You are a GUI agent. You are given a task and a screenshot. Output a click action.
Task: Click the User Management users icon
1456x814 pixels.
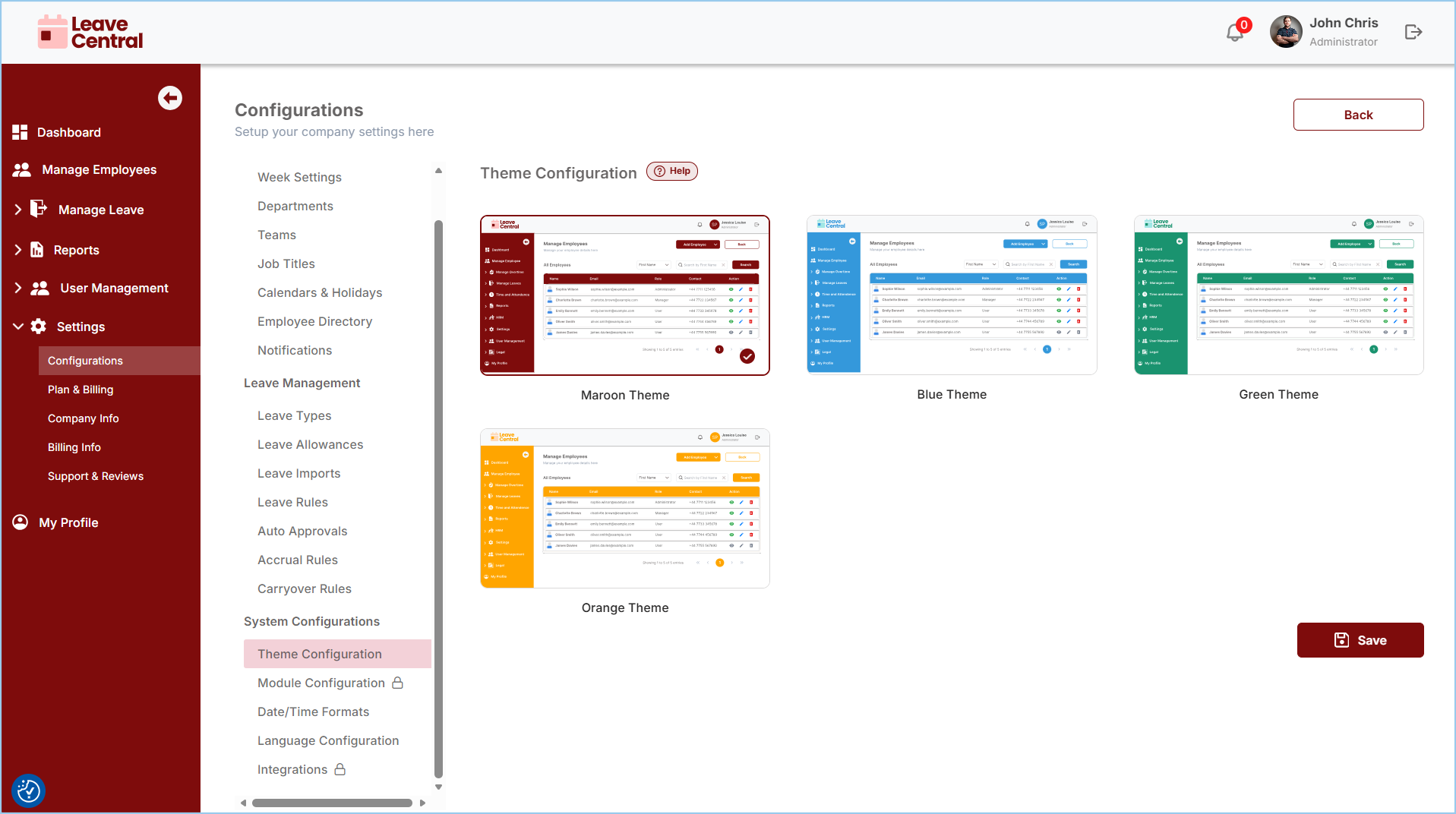pos(39,289)
